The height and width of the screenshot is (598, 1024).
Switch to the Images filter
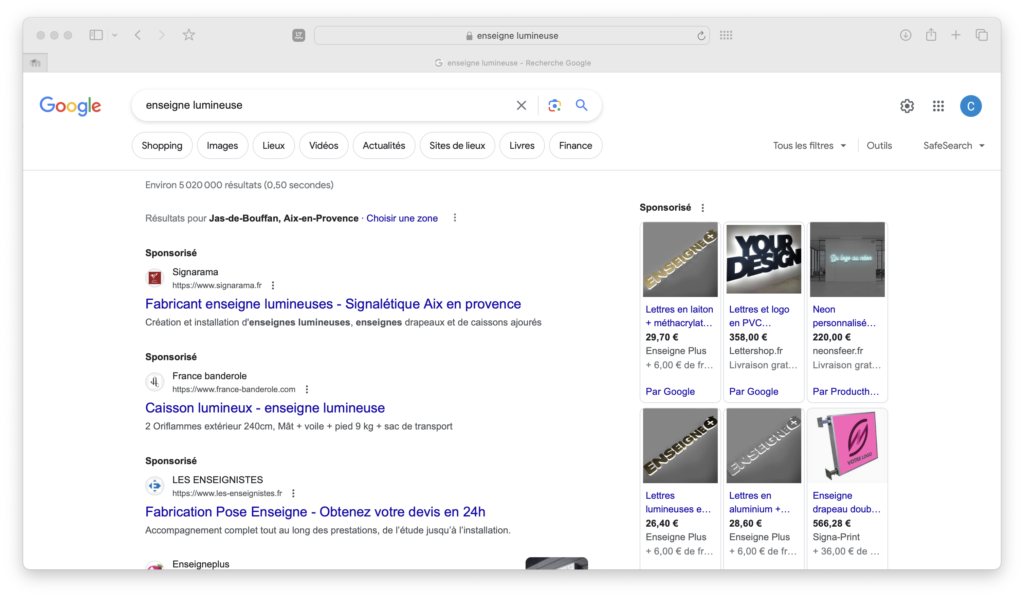click(x=222, y=146)
